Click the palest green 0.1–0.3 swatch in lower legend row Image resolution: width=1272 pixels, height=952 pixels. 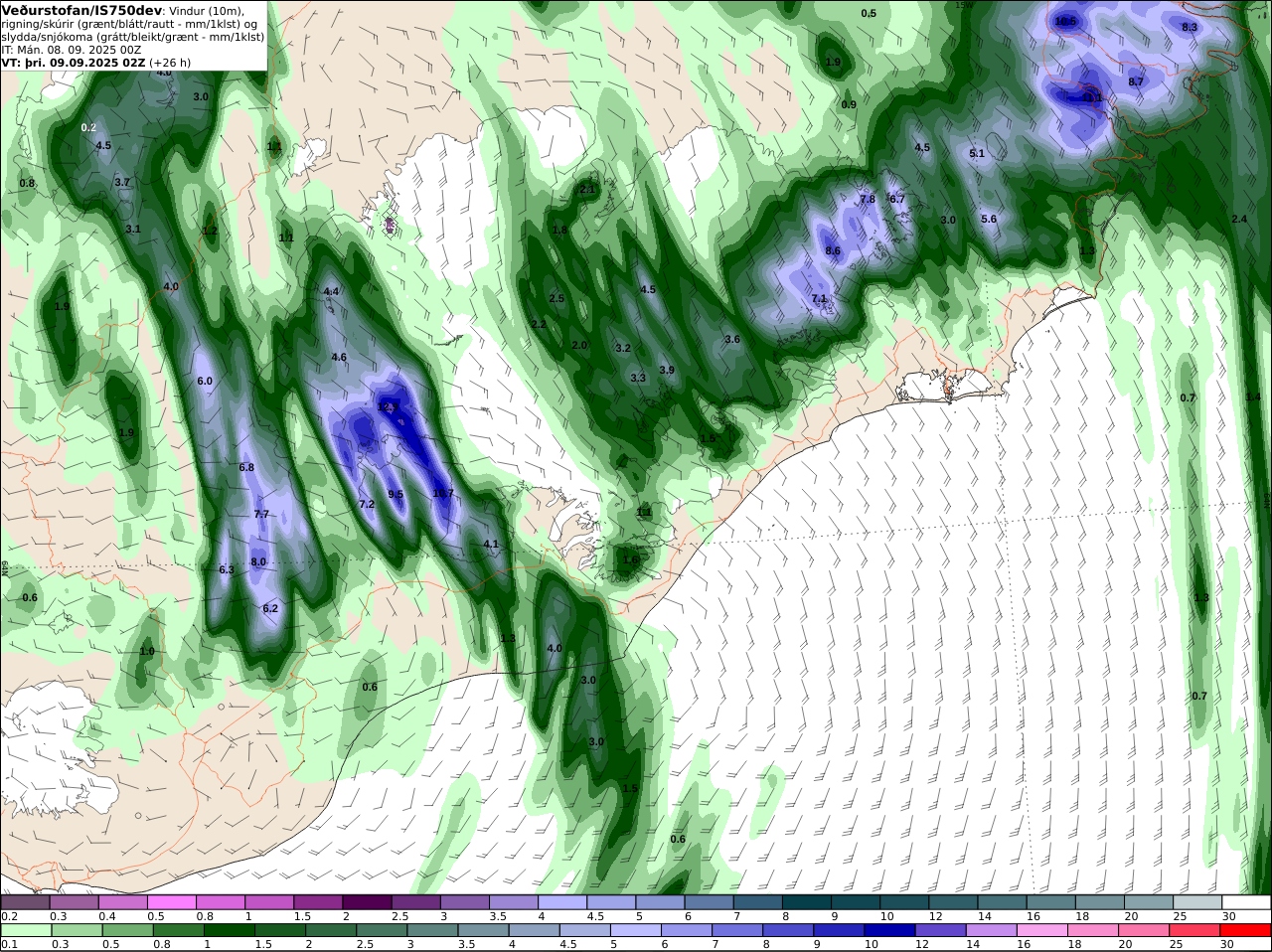point(25,930)
